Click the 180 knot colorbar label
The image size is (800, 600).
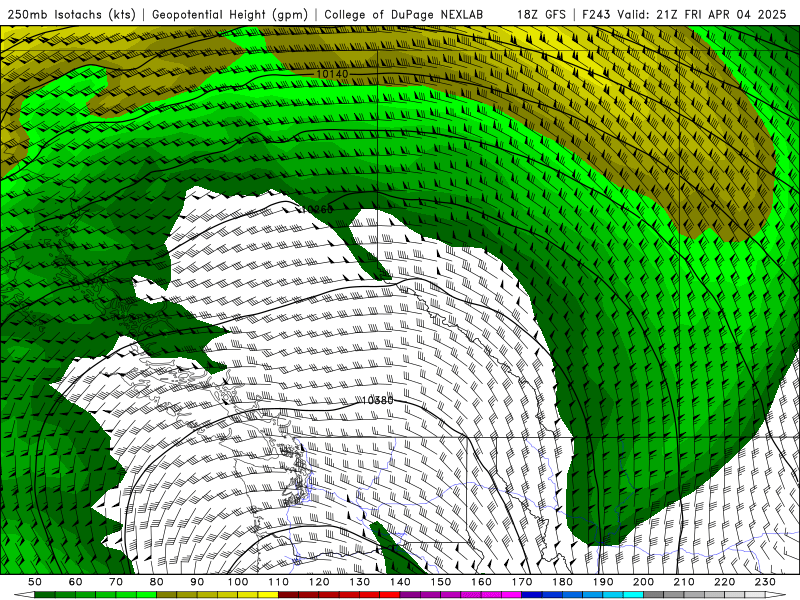pyautogui.click(x=562, y=582)
